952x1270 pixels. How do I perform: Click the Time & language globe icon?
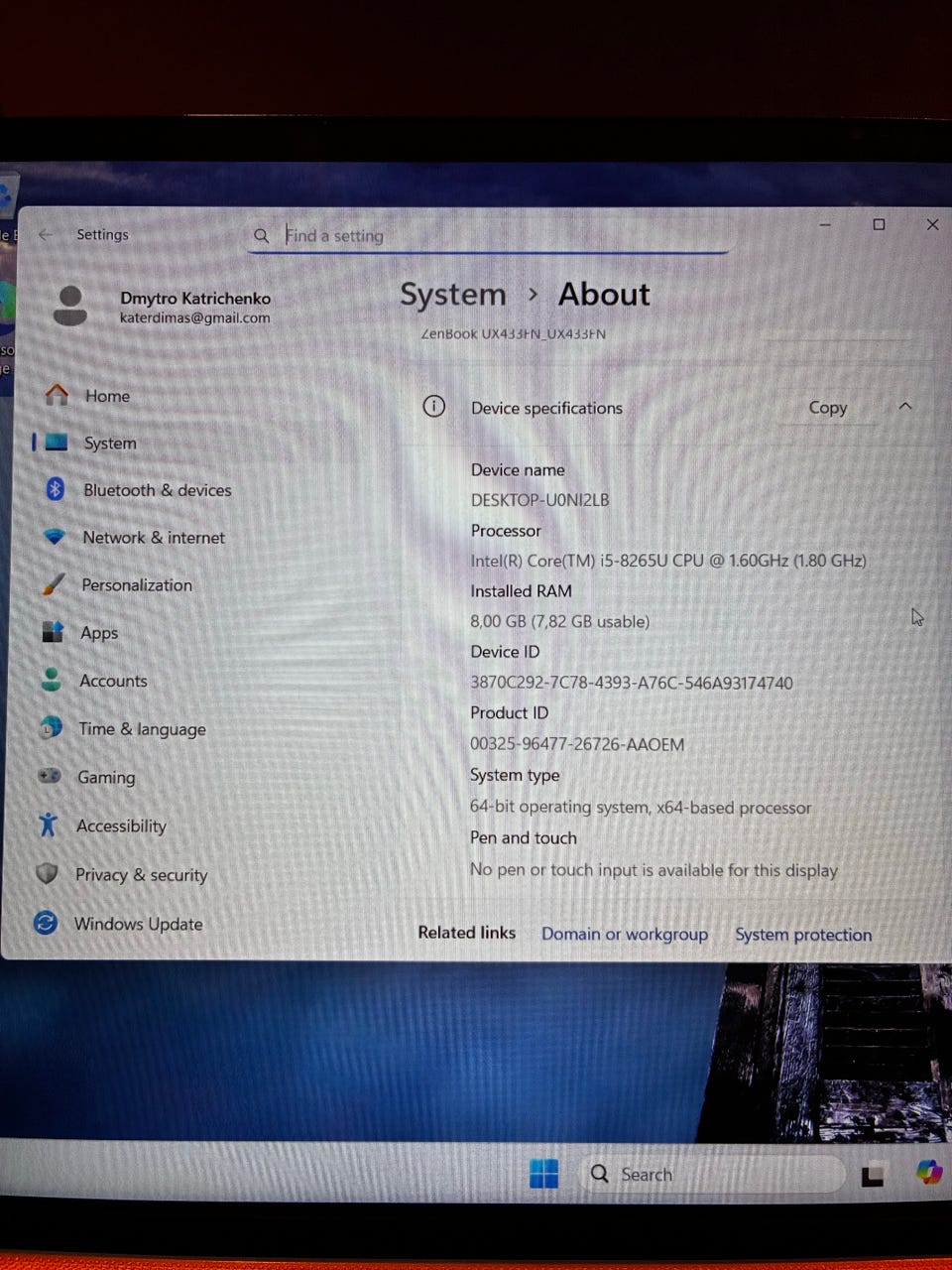[51, 728]
